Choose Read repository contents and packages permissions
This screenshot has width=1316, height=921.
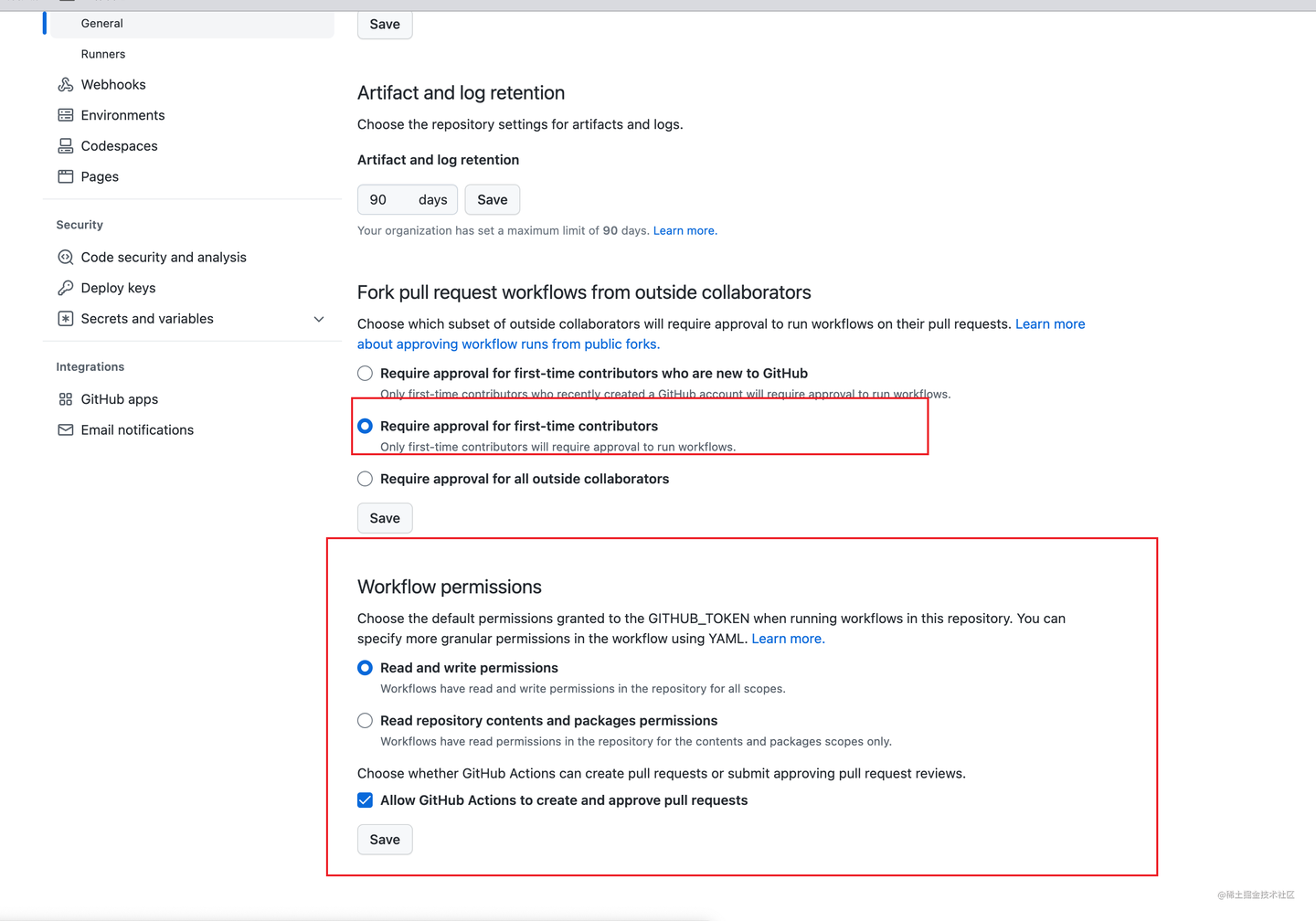(365, 720)
